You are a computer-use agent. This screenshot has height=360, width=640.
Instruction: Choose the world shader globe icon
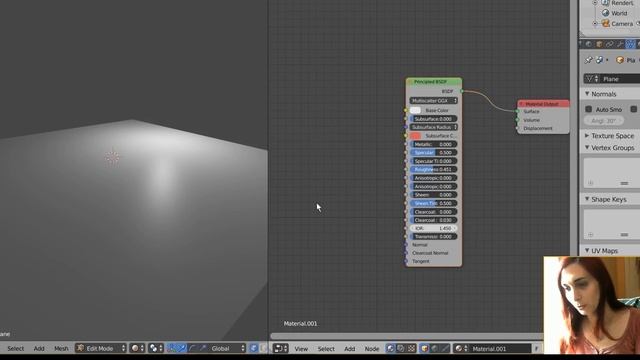[x=435, y=349]
